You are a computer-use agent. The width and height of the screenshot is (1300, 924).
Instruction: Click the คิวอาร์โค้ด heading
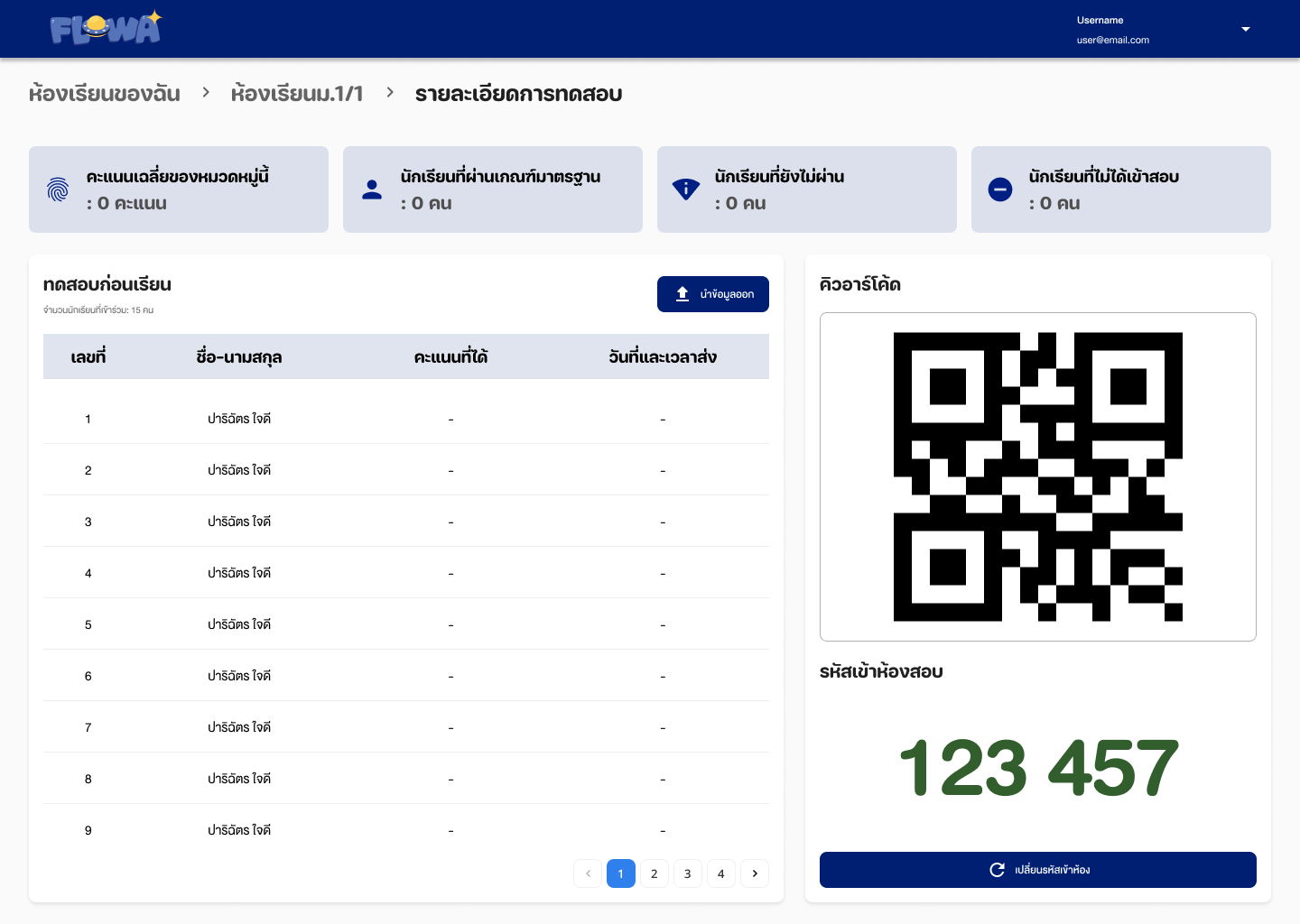coord(860,284)
